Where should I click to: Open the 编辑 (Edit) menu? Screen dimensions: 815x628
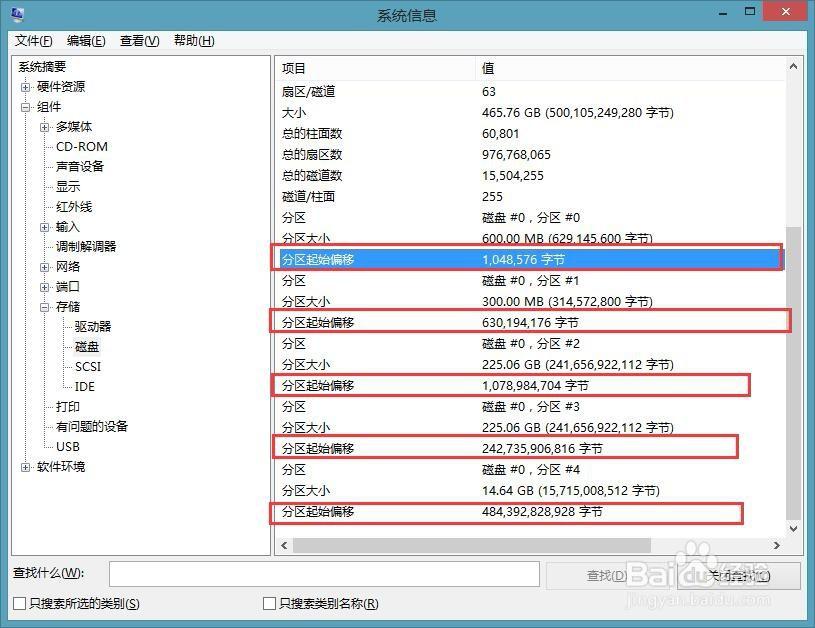pyautogui.click(x=86, y=41)
